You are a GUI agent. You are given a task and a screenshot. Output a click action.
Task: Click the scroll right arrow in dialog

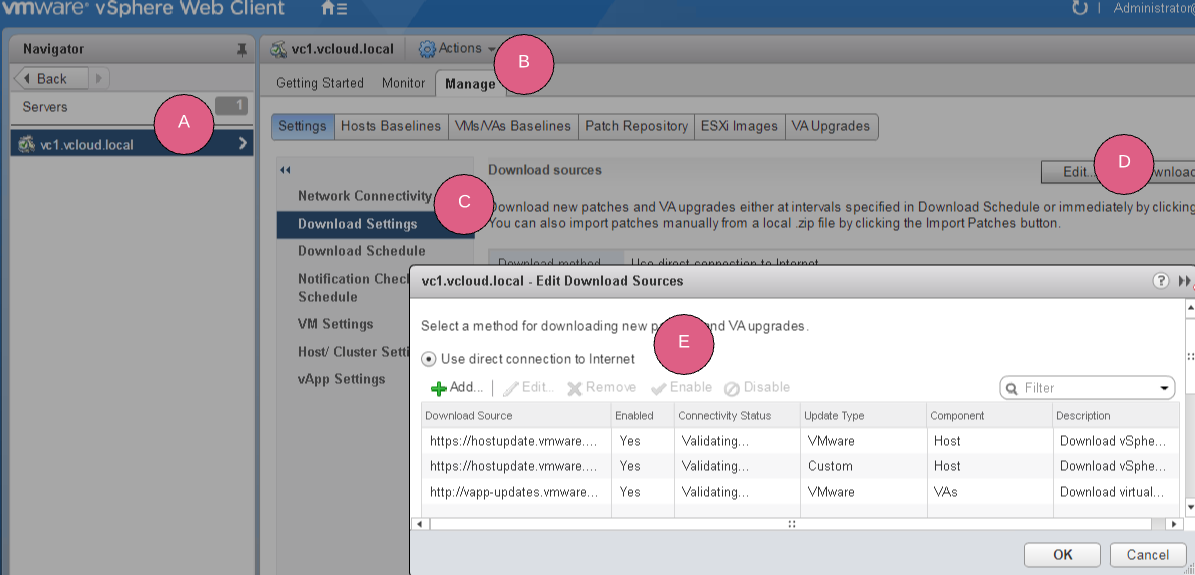click(x=1176, y=525)
